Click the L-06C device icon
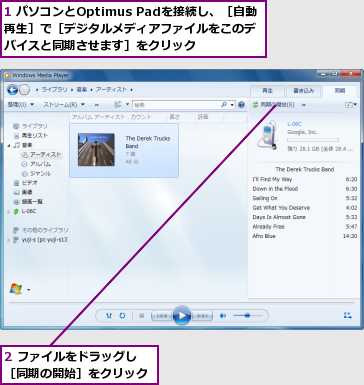Viewport: 364px width, 385px height. (x=267, y=135)
